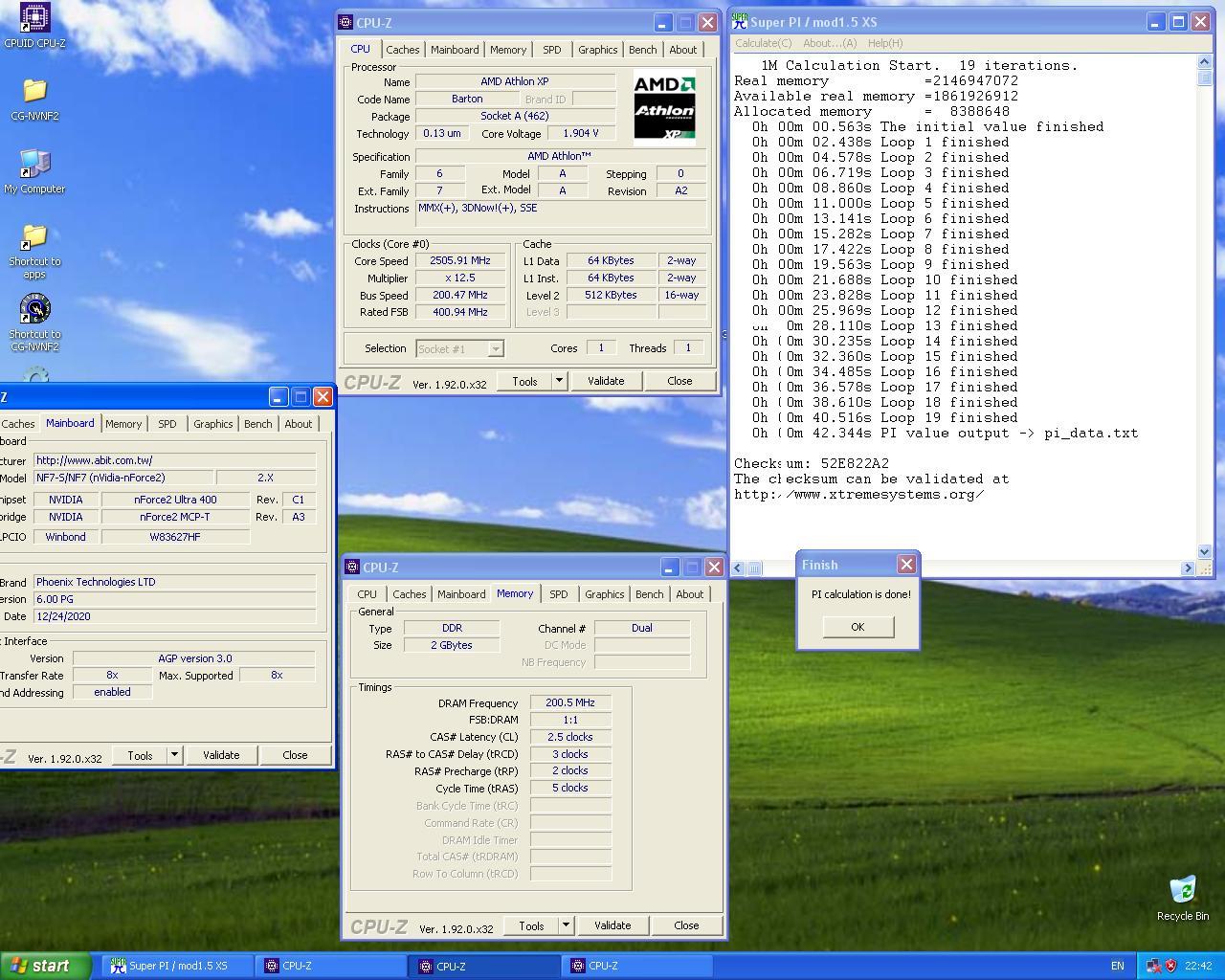Screen dimensions: 1225x980
Task: Click the Super PI vertical scrollbar down arrow
Action: pos(1204,552)
